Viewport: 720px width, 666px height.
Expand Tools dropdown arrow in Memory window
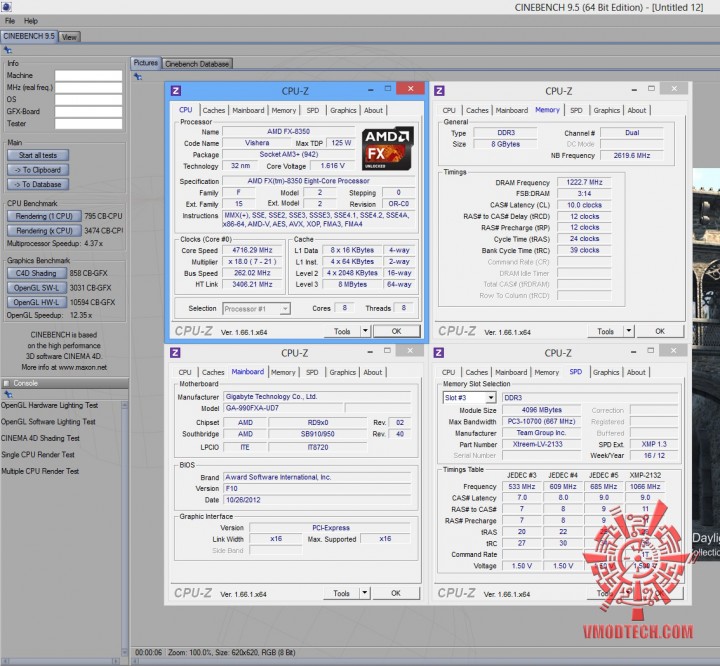(x=629, y=331)
